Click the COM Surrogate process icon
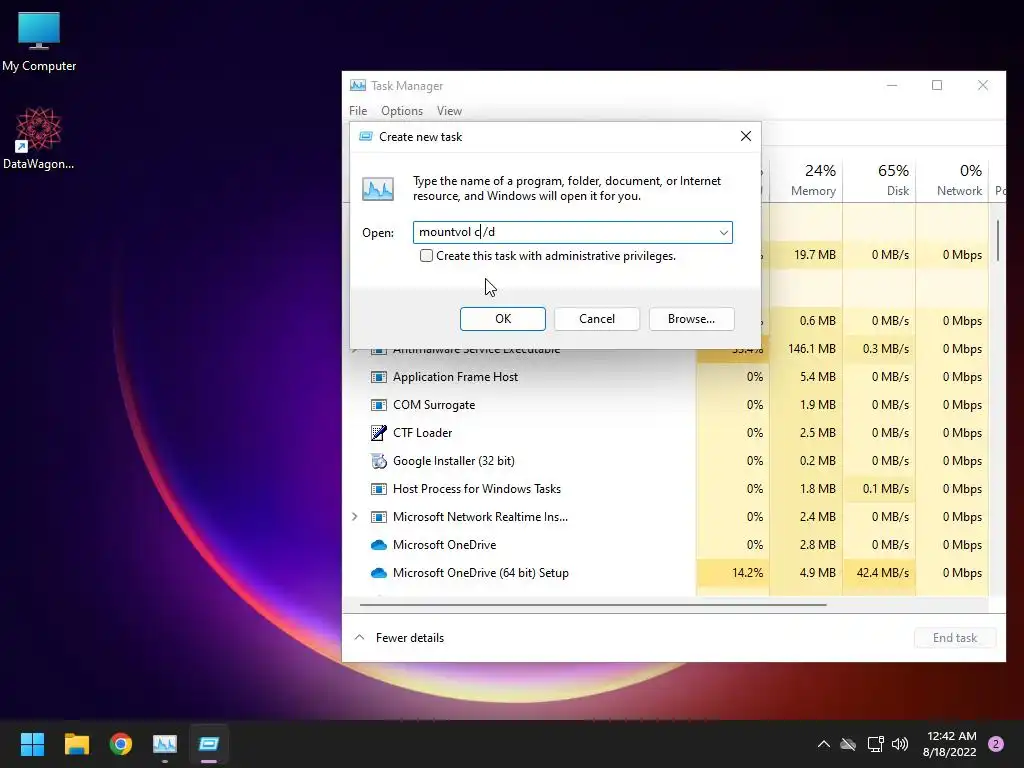This screenshot has height=768, width=1024. [x=378, y=405]
